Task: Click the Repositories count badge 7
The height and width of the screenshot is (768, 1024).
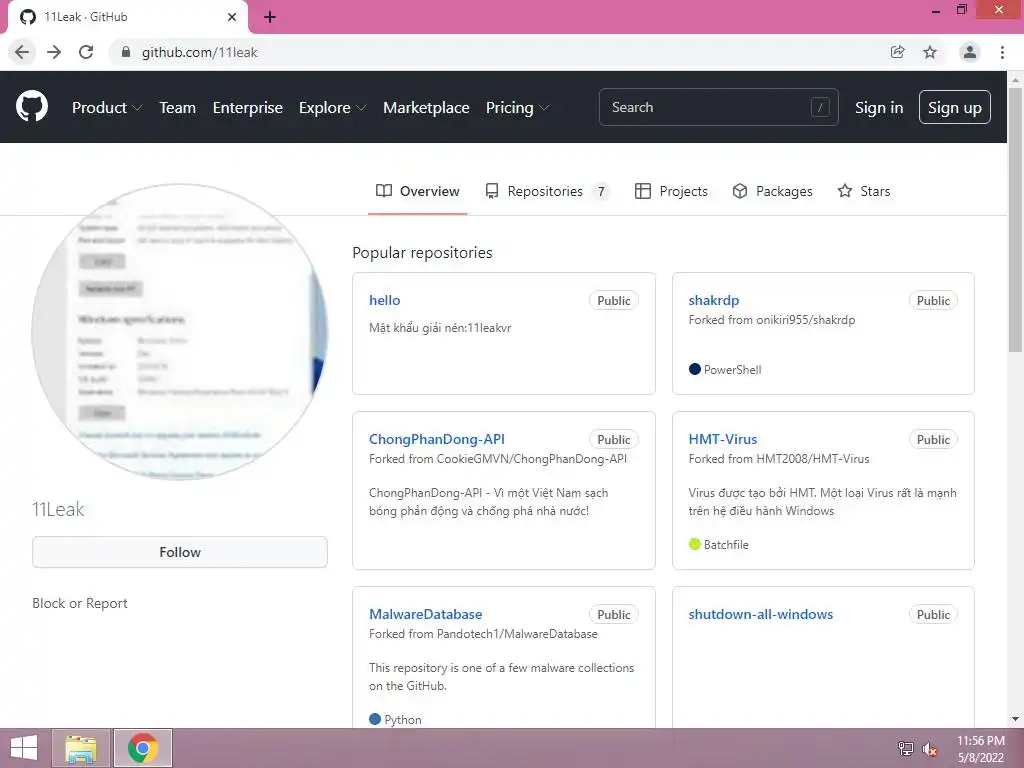Action: point(601,191)
